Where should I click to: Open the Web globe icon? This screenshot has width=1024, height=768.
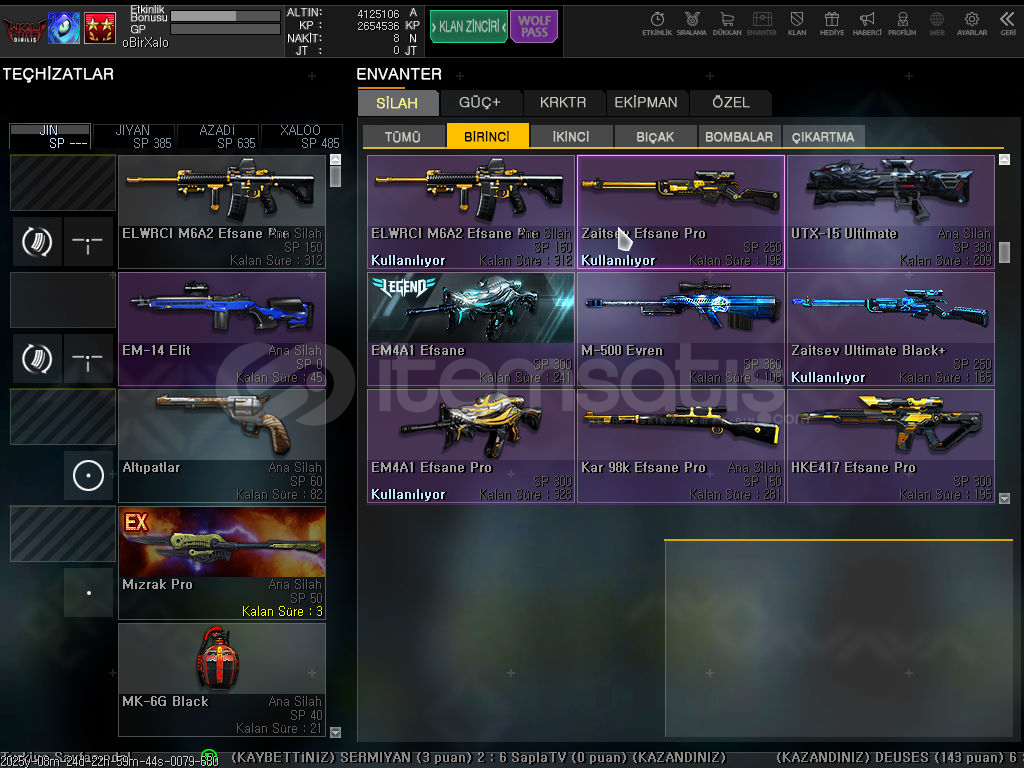point(937,24)
